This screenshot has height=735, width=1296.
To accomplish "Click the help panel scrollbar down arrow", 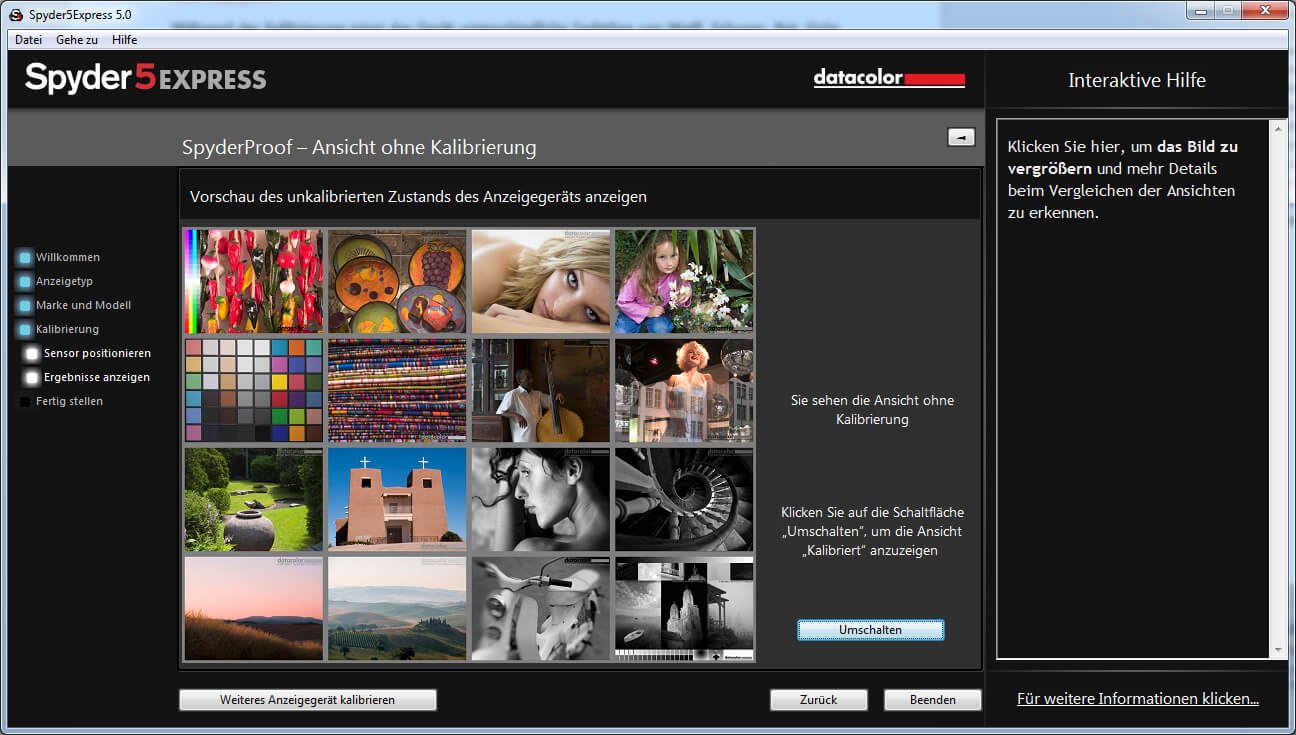I will (x=1277, y=650).
